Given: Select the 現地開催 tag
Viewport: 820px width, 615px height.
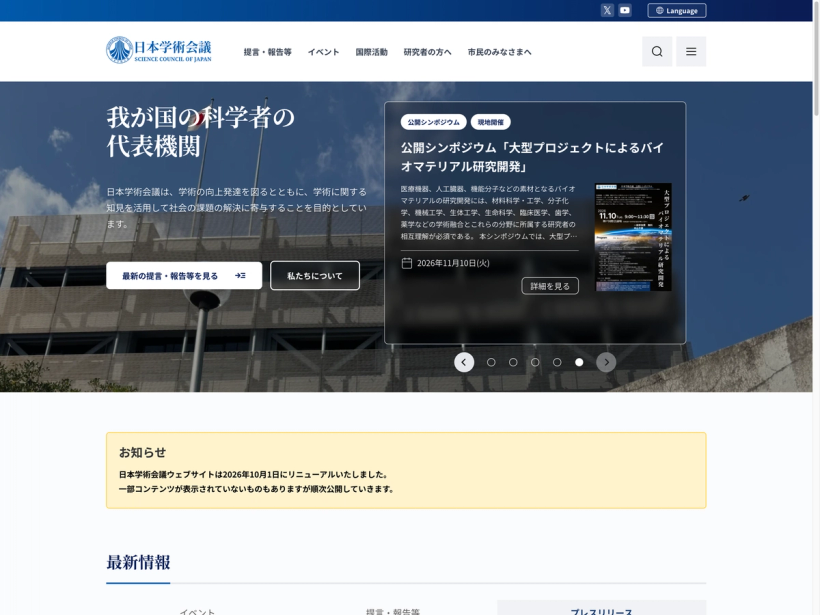Looking at the screenshot, I should click(x=491, y=122).
